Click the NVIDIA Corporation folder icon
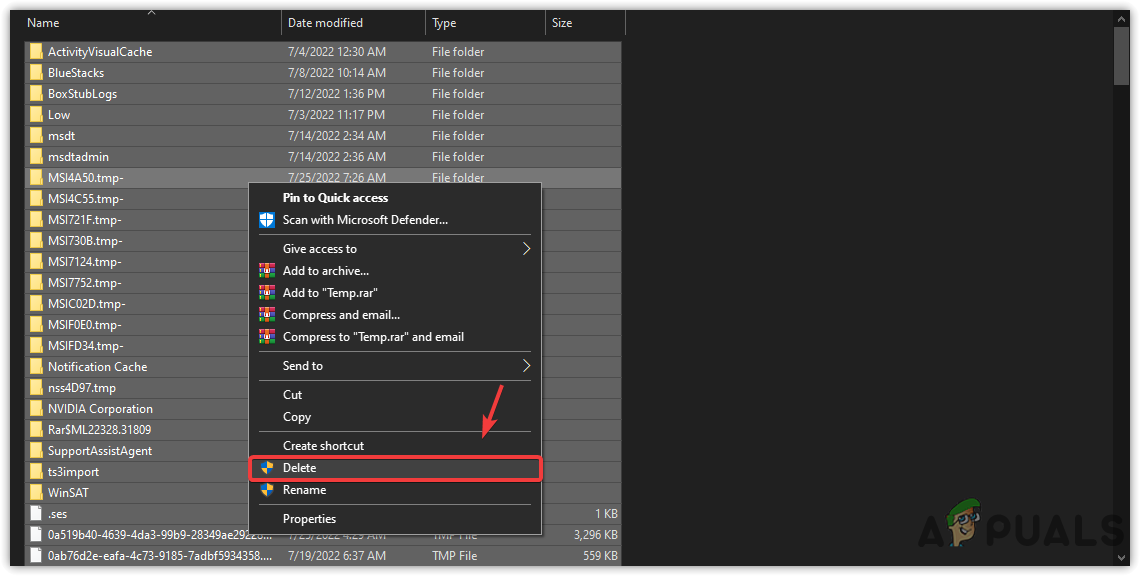This screenshot has height=576, width=1140. [36, 409]
